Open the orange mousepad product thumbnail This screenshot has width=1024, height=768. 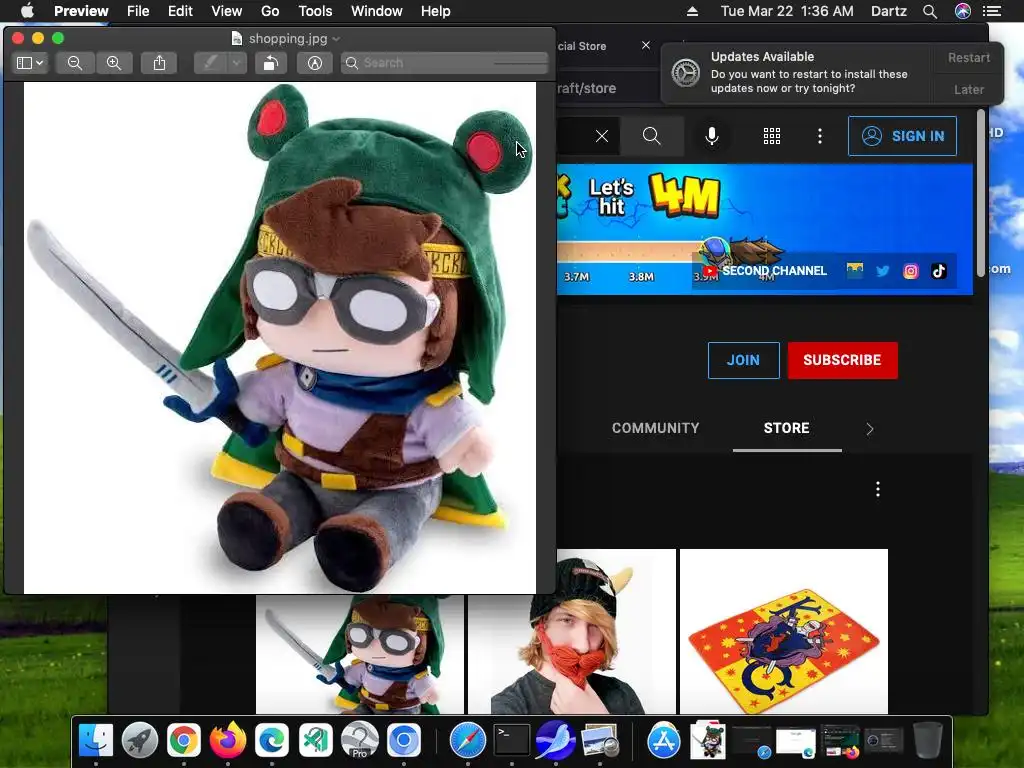(784, 632)
